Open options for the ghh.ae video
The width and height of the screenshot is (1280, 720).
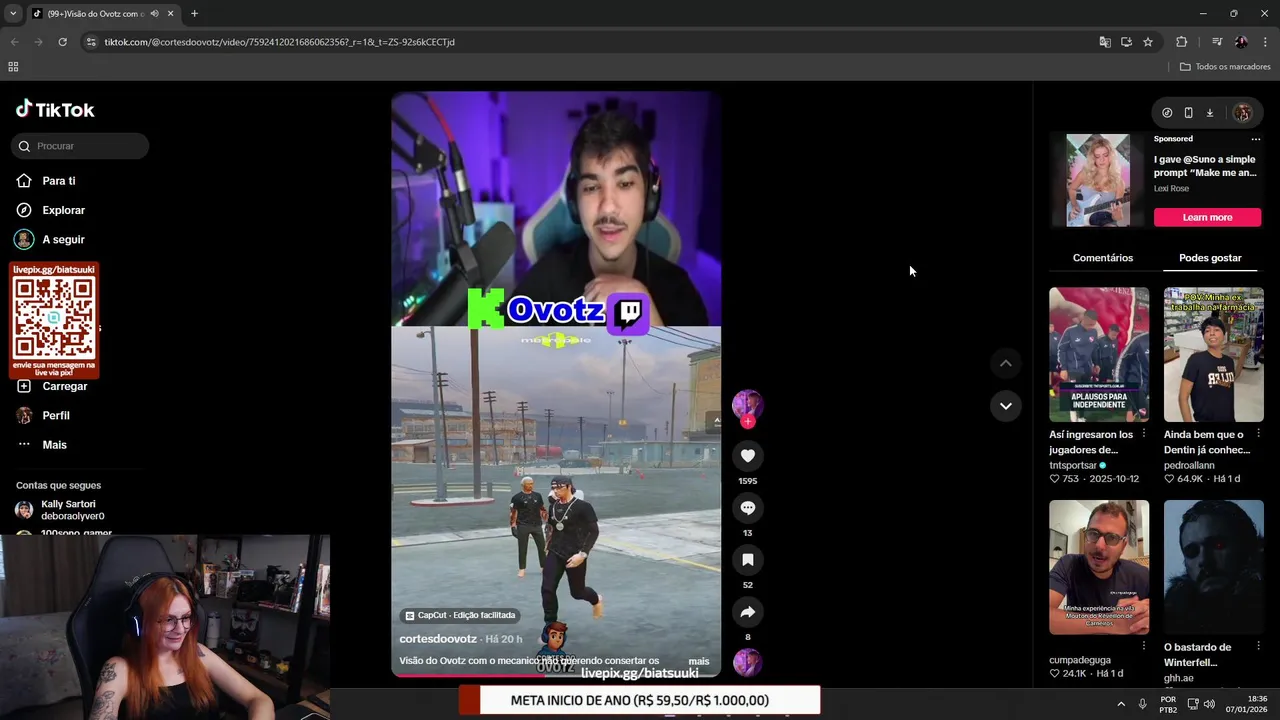1258,646
